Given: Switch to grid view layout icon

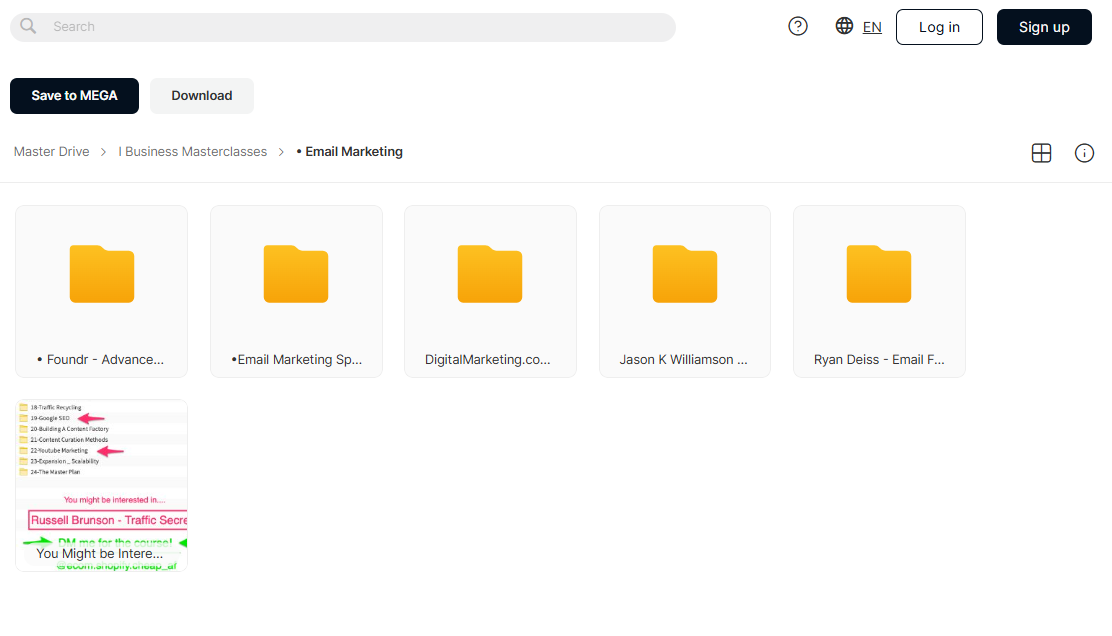Looking at the screenshot, I should click(1041, 152).
